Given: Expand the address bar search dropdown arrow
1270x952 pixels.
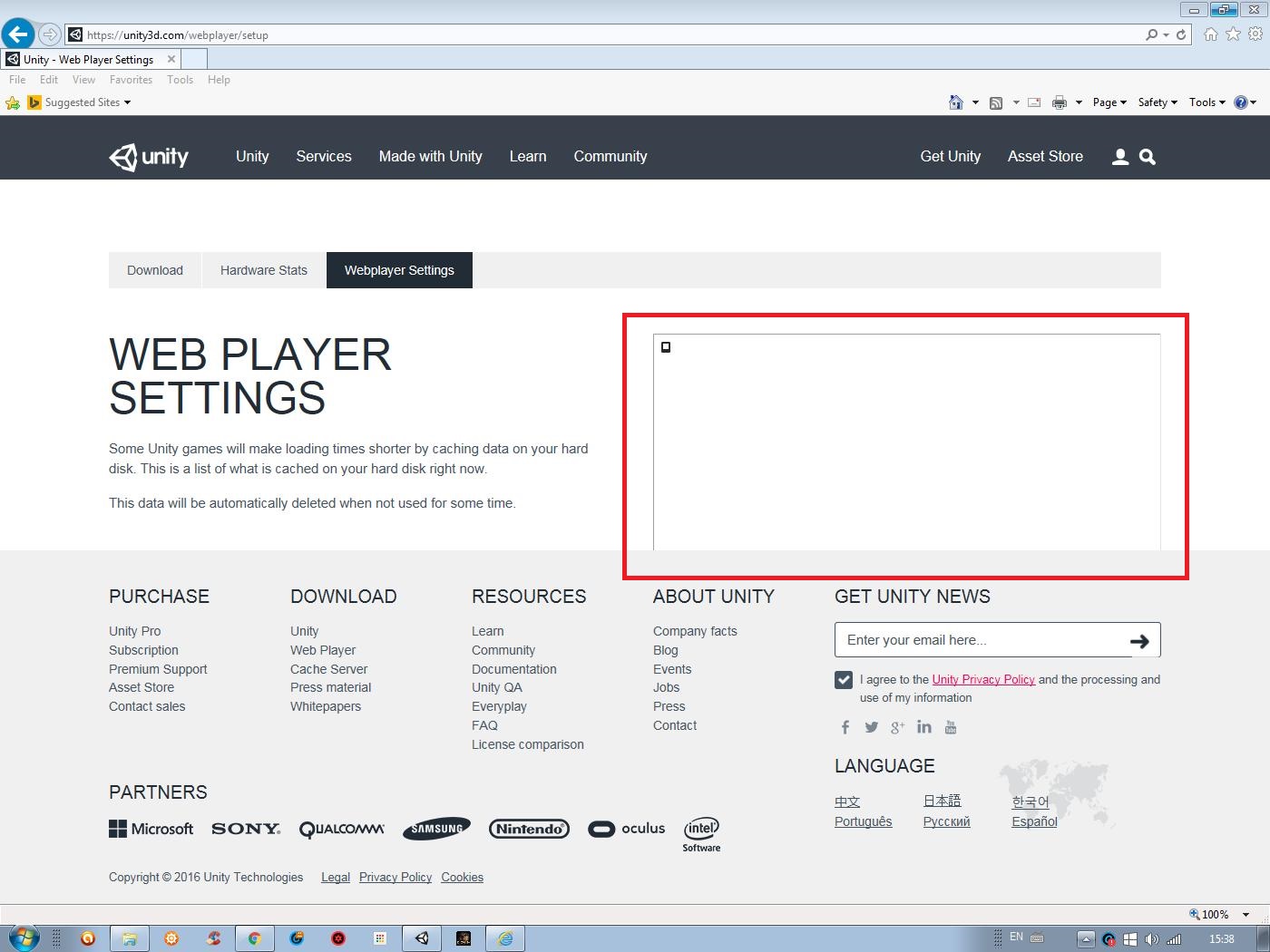Looking at the screenshot, I should (1166, 34).
